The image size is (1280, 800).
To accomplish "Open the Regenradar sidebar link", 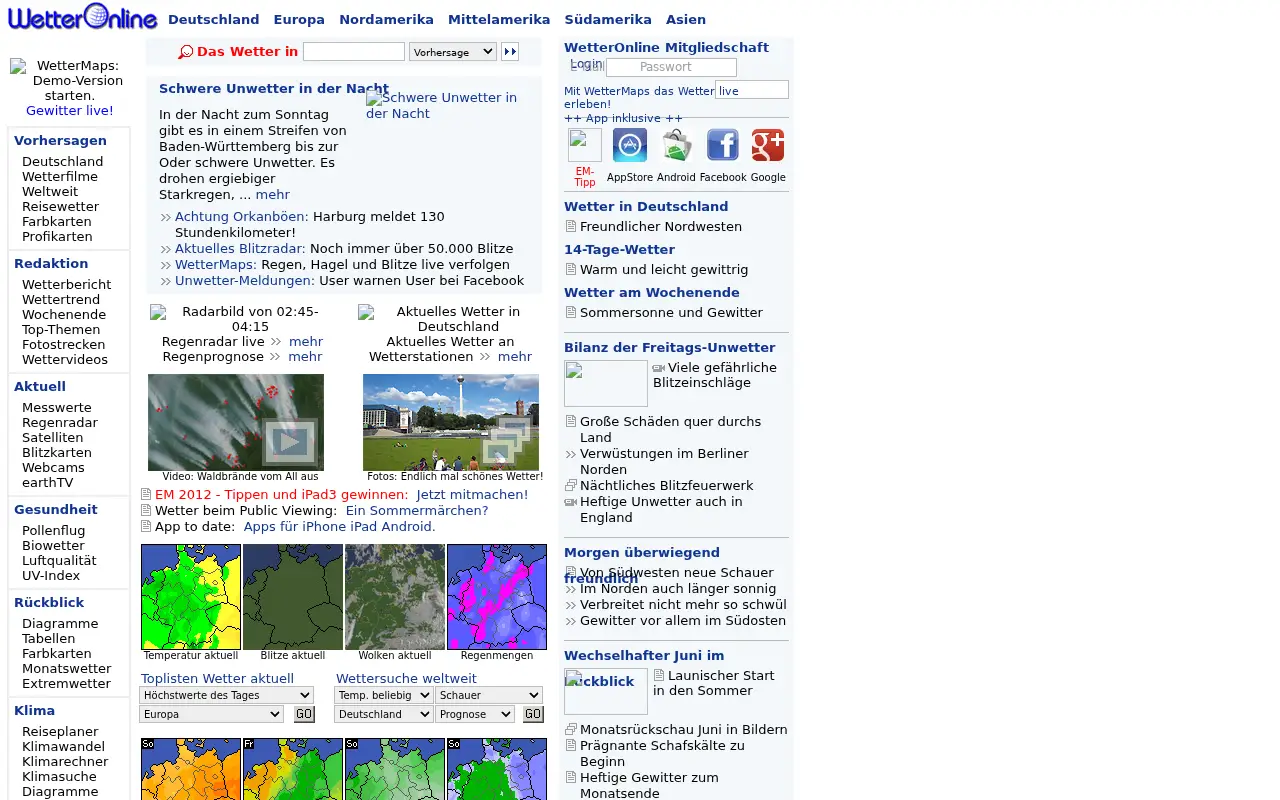I will coord(60,423).
